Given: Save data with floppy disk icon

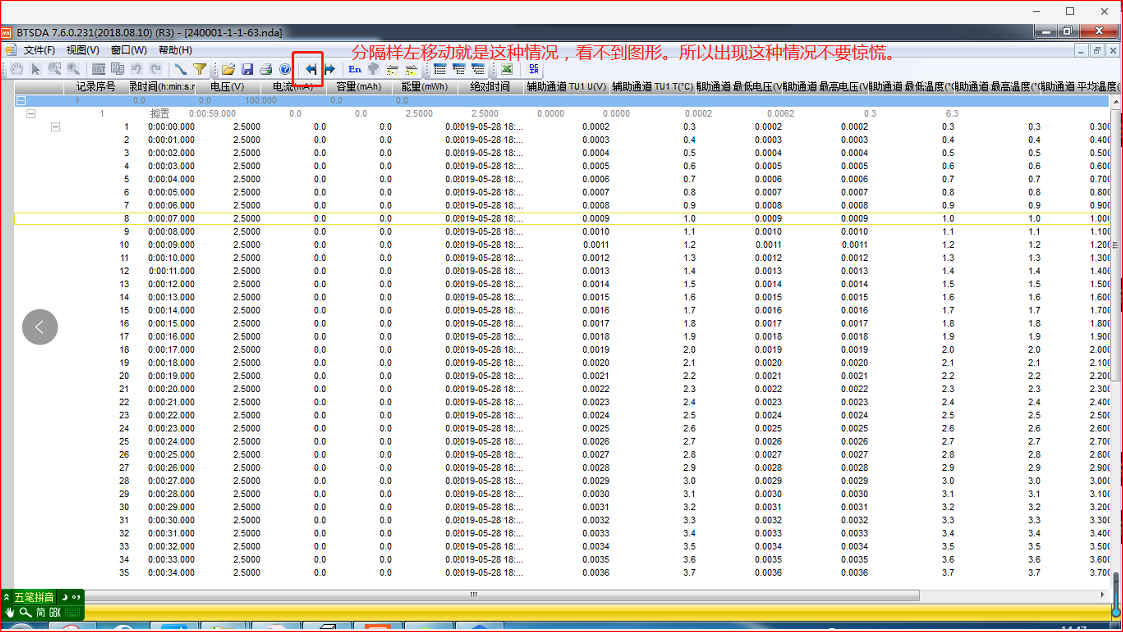Looking at the screenshot, I should click(x=247, y=69).
